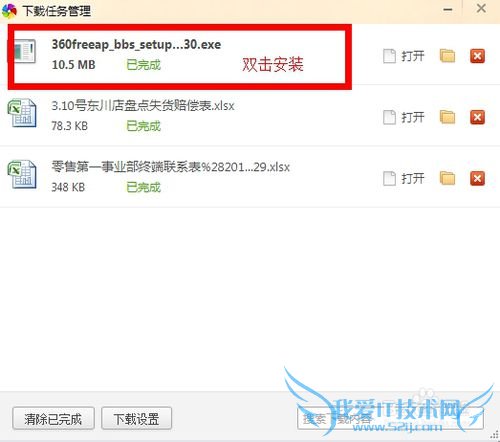
Task: Click the 360freeap_bbs_setup...30.exe file name
Action: tap(136, 44)
